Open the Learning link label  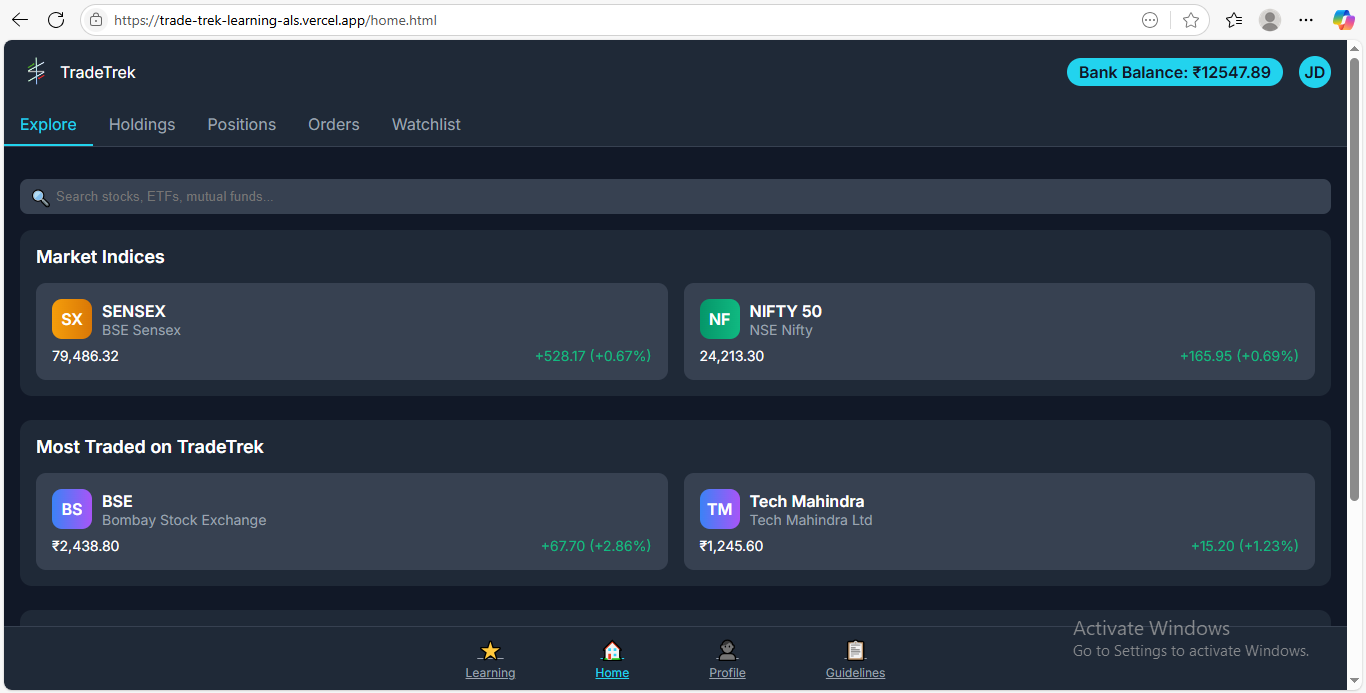pos(490,673)
